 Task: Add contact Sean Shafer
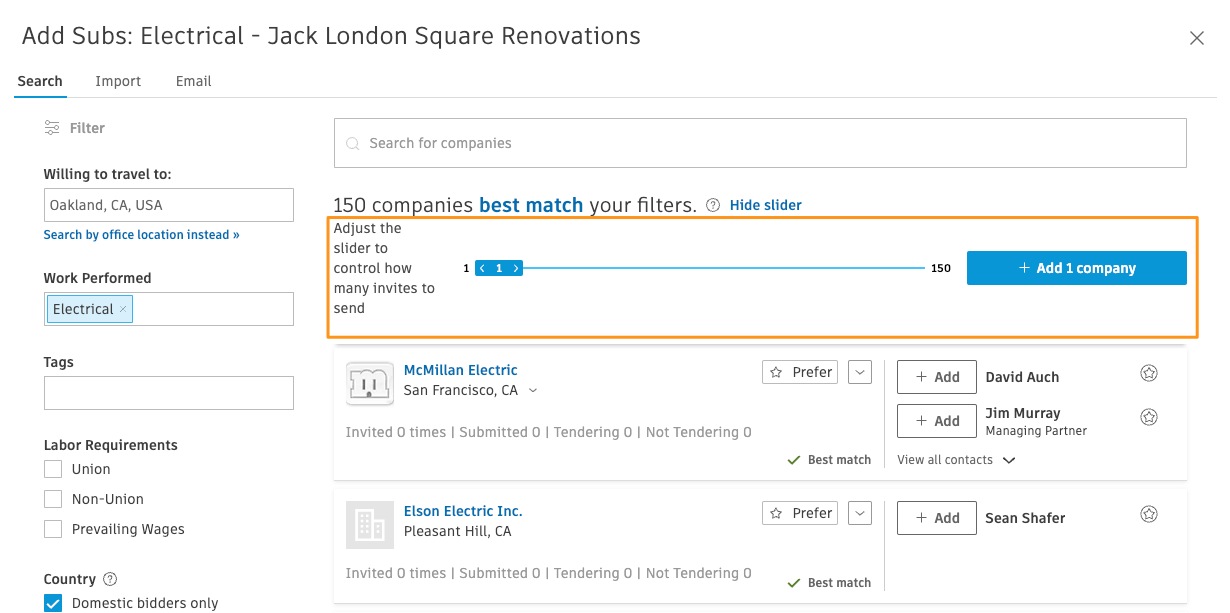click(937, 518)
